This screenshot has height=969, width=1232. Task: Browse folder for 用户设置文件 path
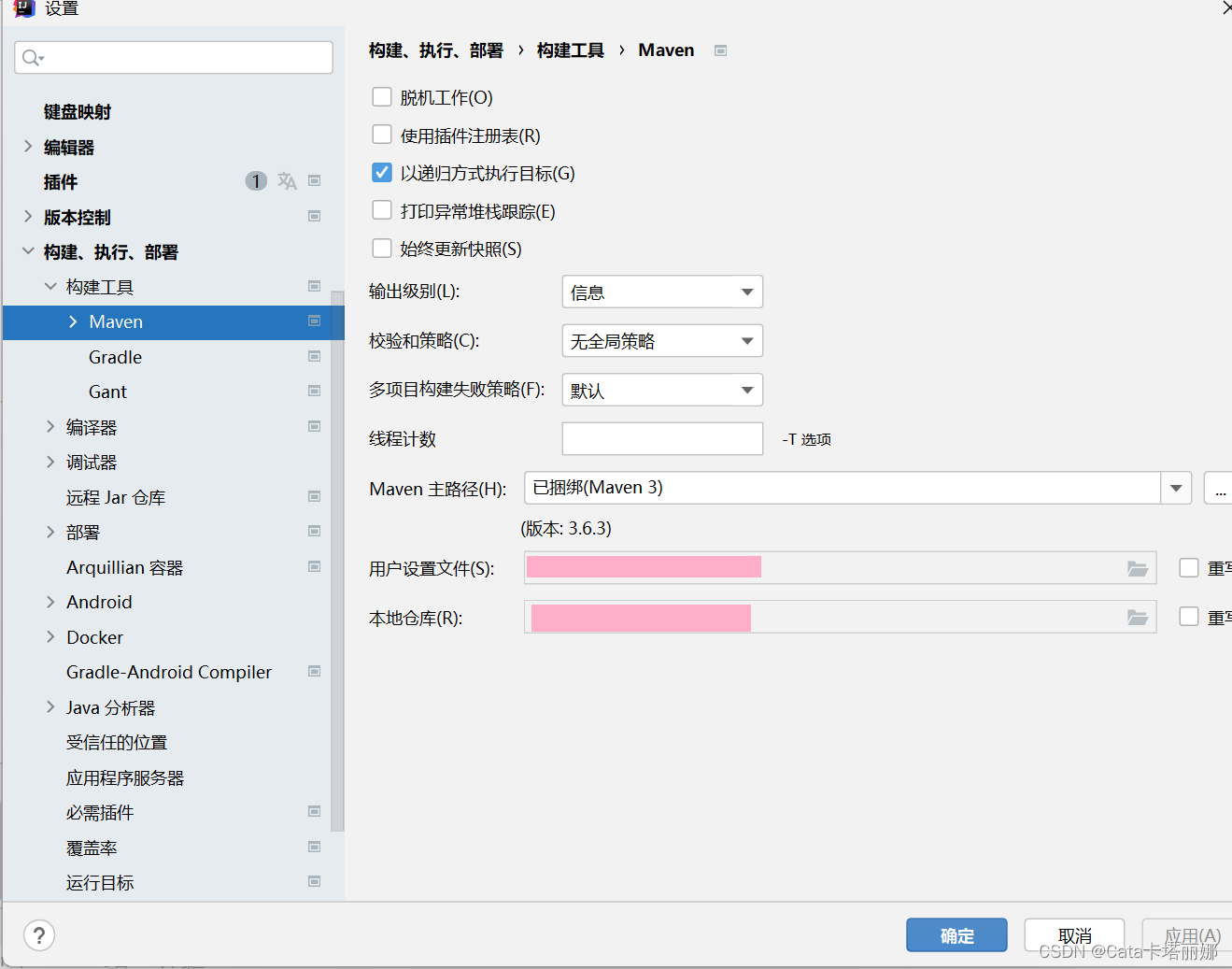click(1137, 568)
